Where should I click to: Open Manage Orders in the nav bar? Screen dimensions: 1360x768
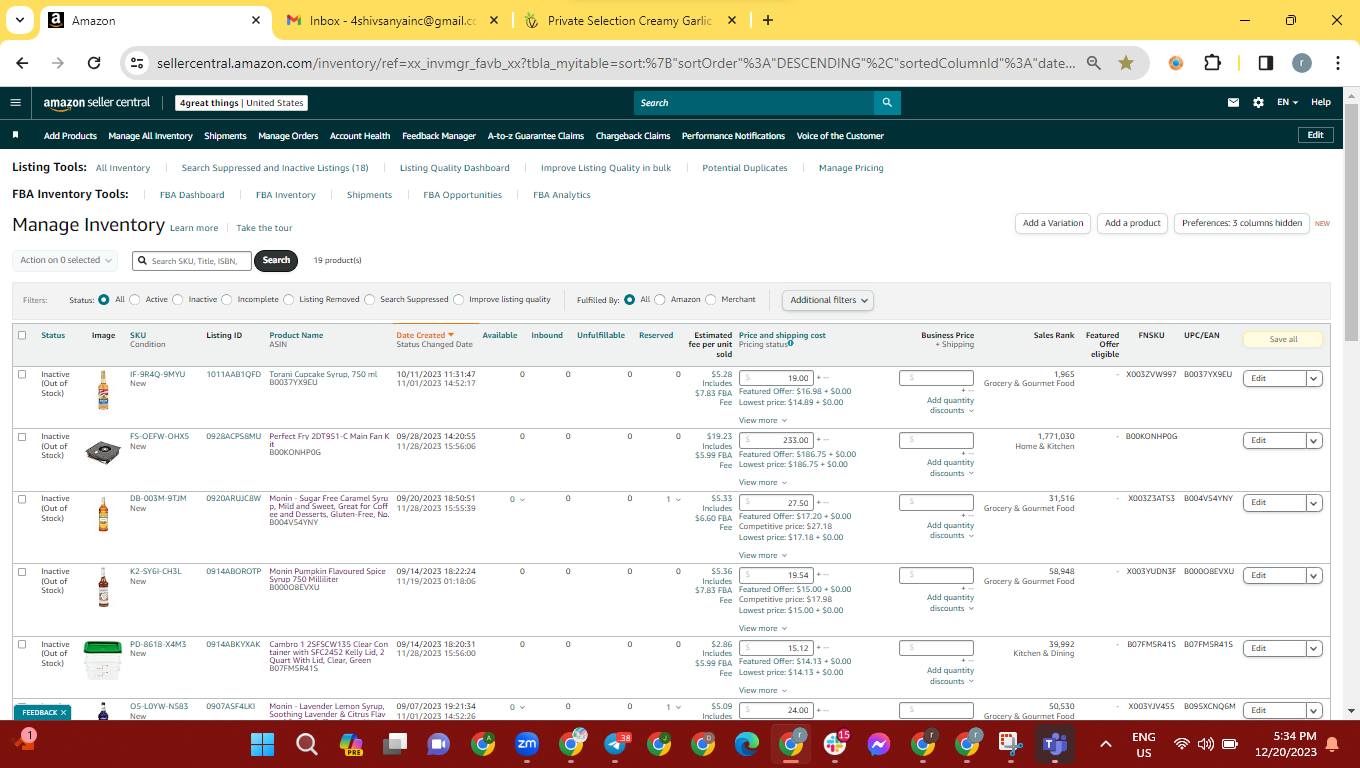pyautogui.click(x=288, y=136)
